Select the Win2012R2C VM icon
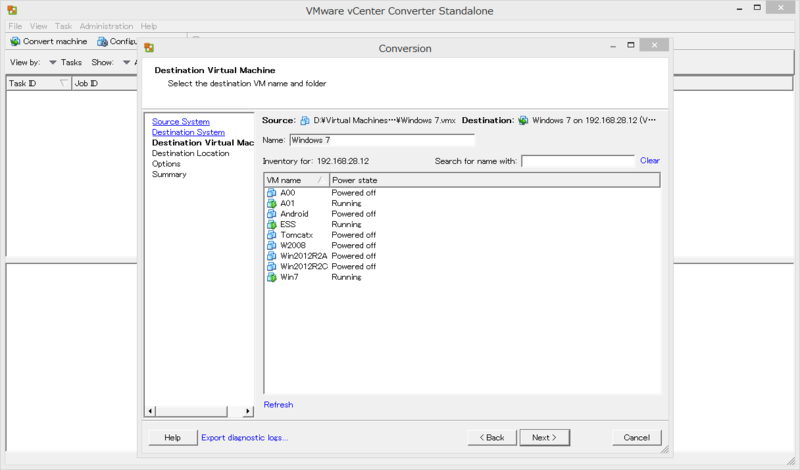Screen dimensions: 800x470 click(272, 266)
